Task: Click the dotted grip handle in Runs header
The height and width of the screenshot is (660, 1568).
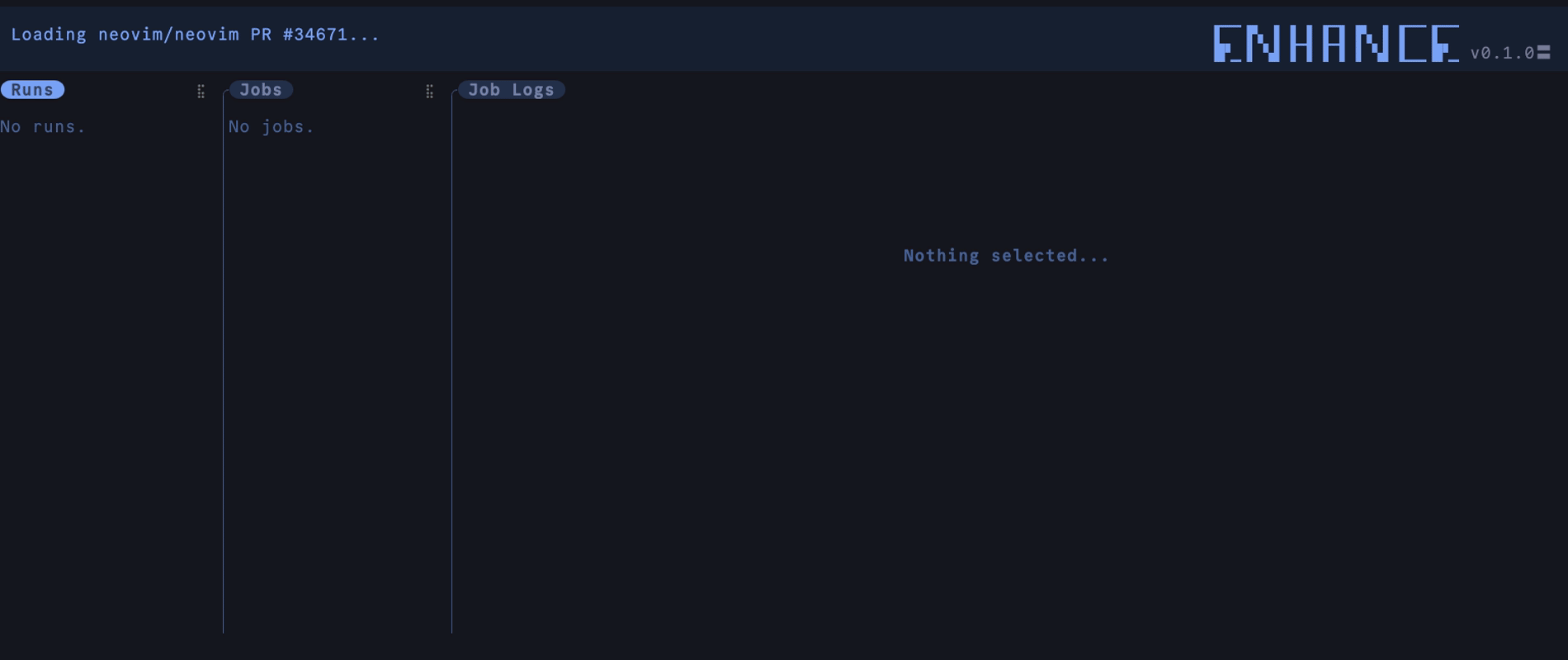Action: pyautogui.click(x=201, y=92)
